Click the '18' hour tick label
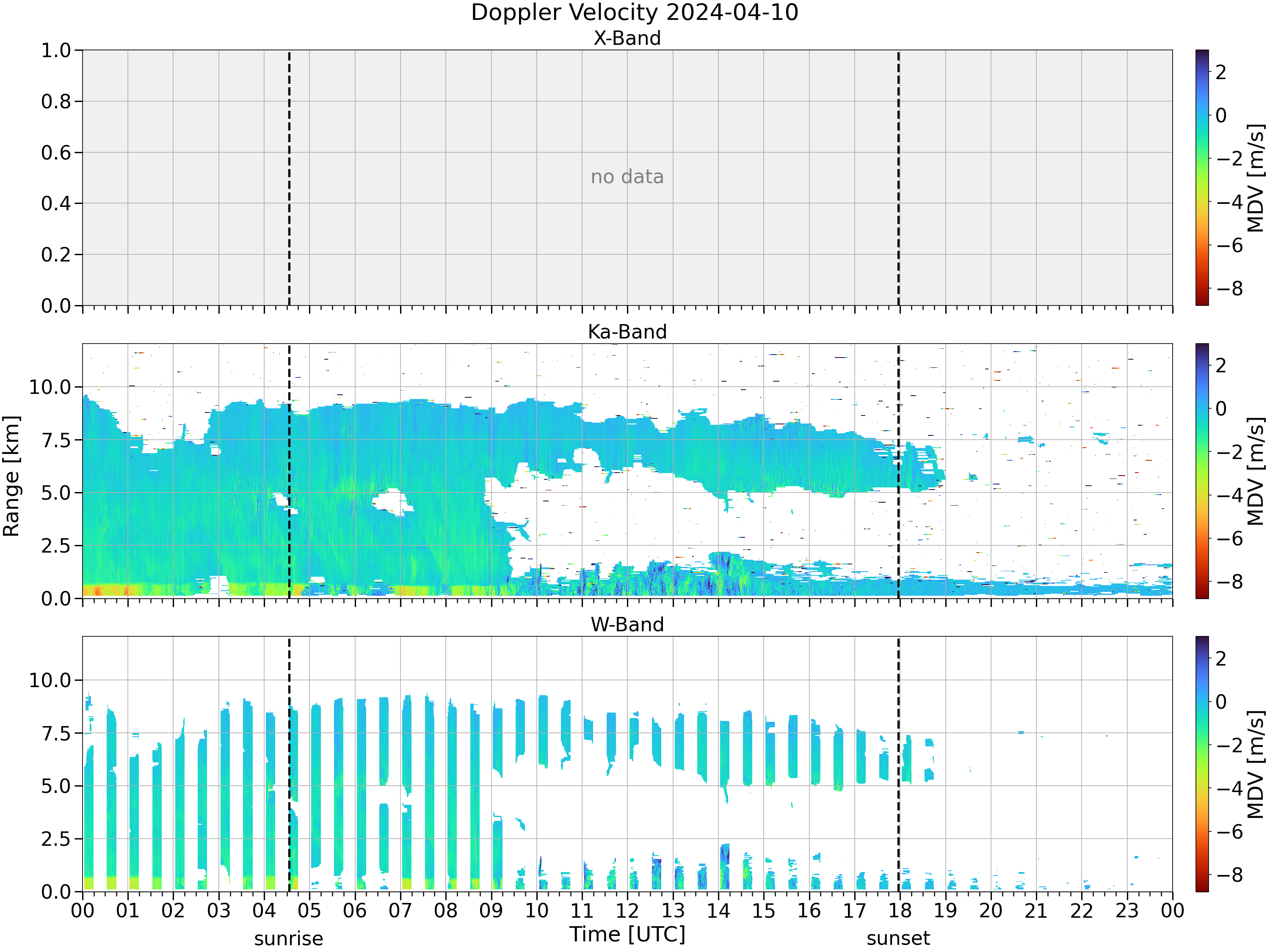The width and height of the screenshot is (1270, 952). [x=900, y=911]
